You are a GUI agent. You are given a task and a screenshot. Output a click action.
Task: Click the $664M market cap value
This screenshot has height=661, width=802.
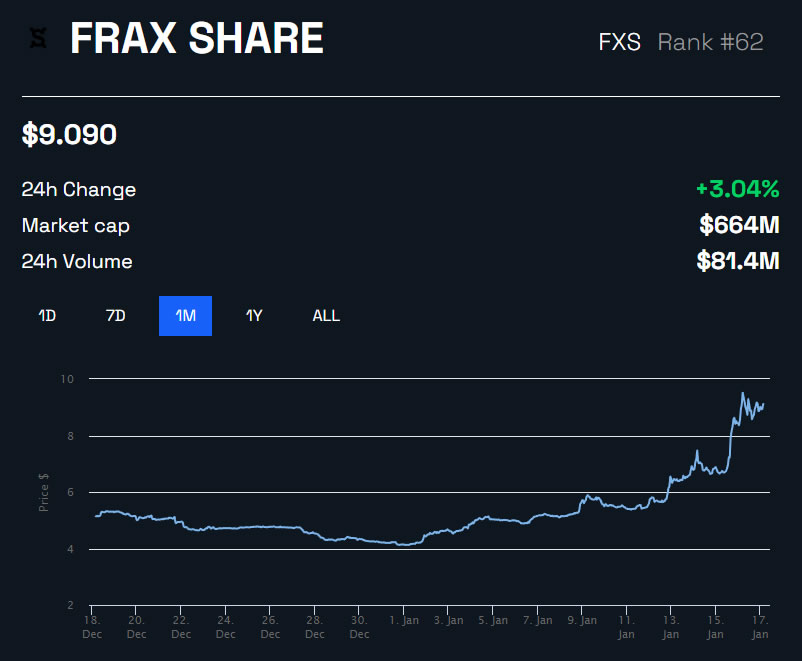pyautogui.click(x=739, y=226)
